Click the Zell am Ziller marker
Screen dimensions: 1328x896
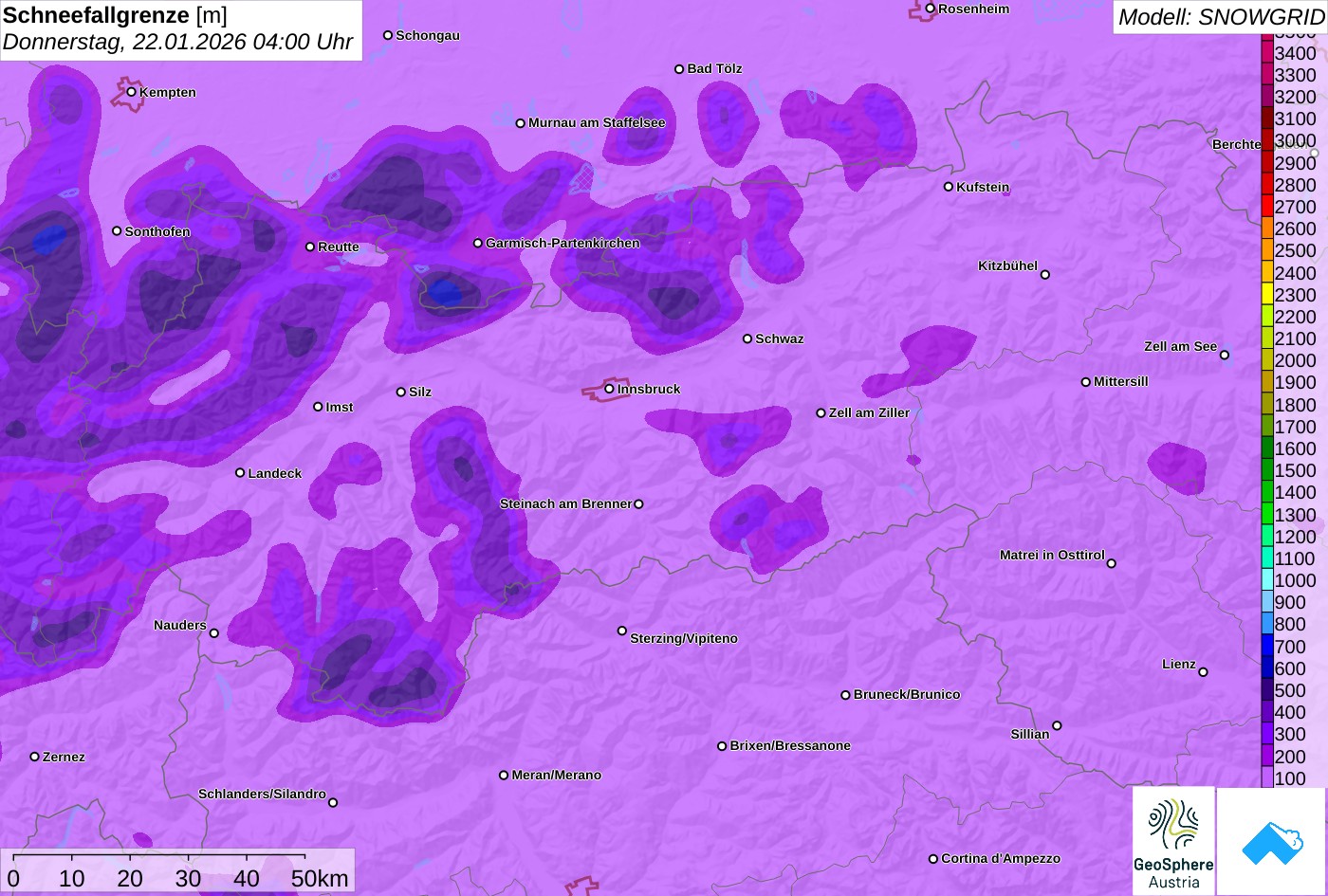821,413
